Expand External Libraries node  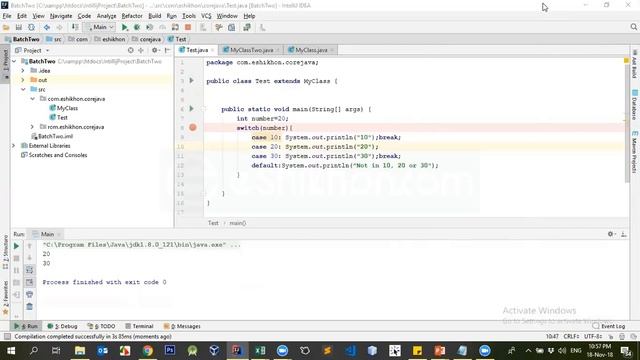point(13,146)
